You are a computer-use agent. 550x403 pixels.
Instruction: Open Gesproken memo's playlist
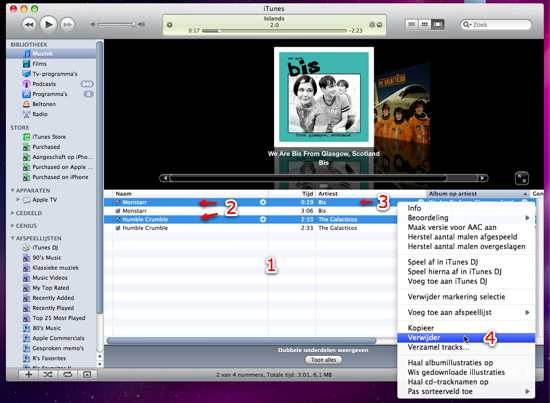(x=58, y=349)
